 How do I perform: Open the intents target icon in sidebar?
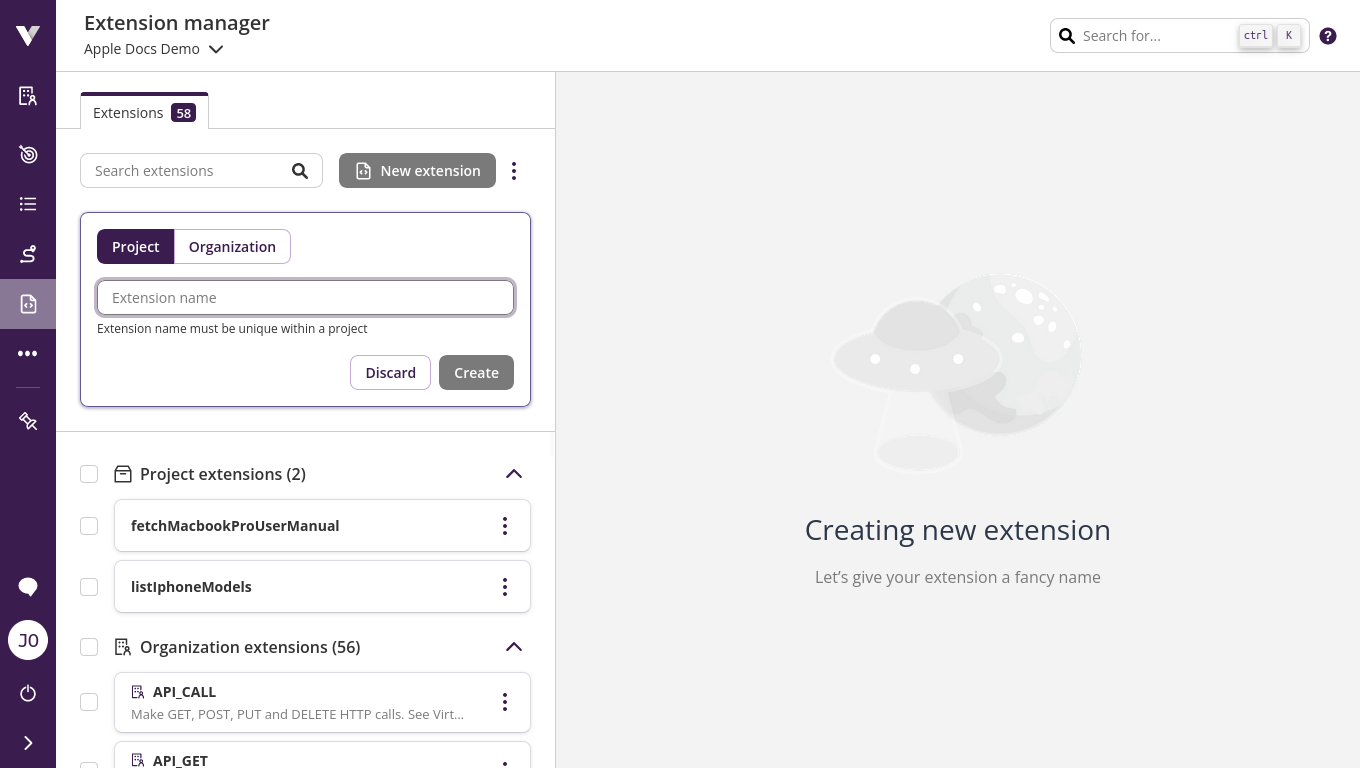coord(28,154)
